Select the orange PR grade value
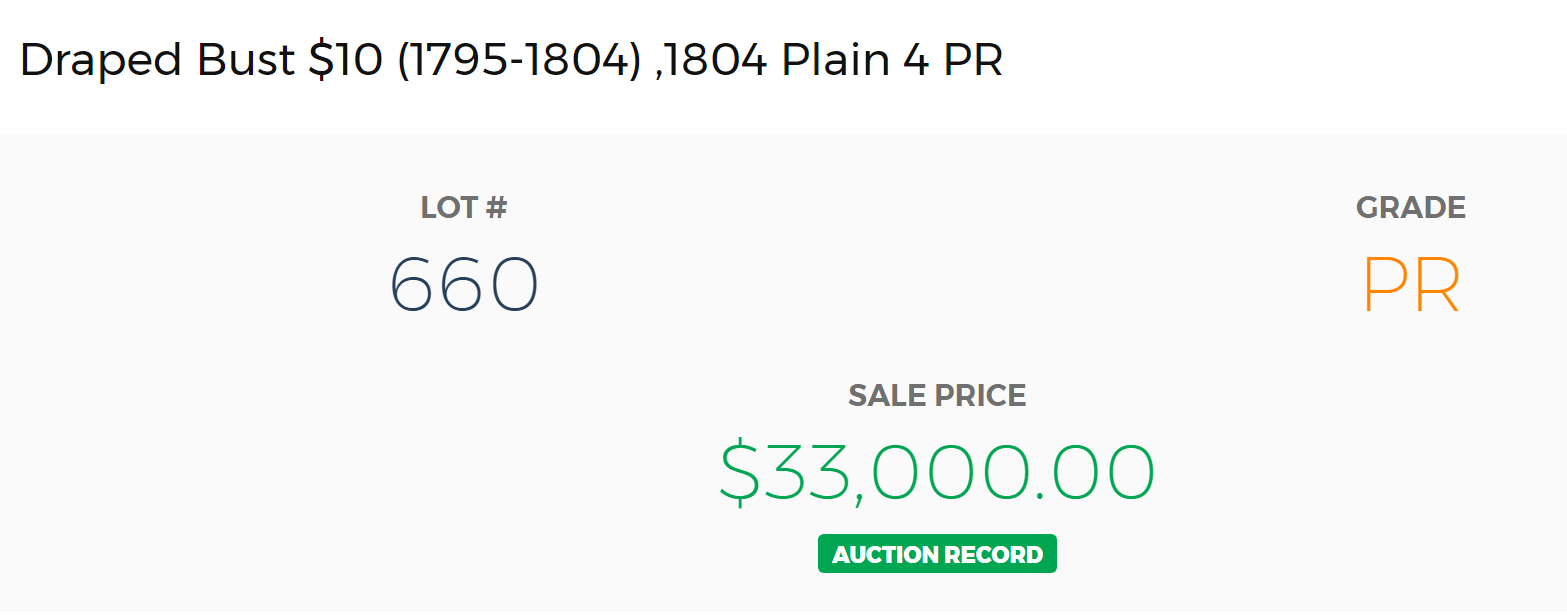Image resolution: width=1567 pixels, height=615 pixels. (x=1411, y=286)
